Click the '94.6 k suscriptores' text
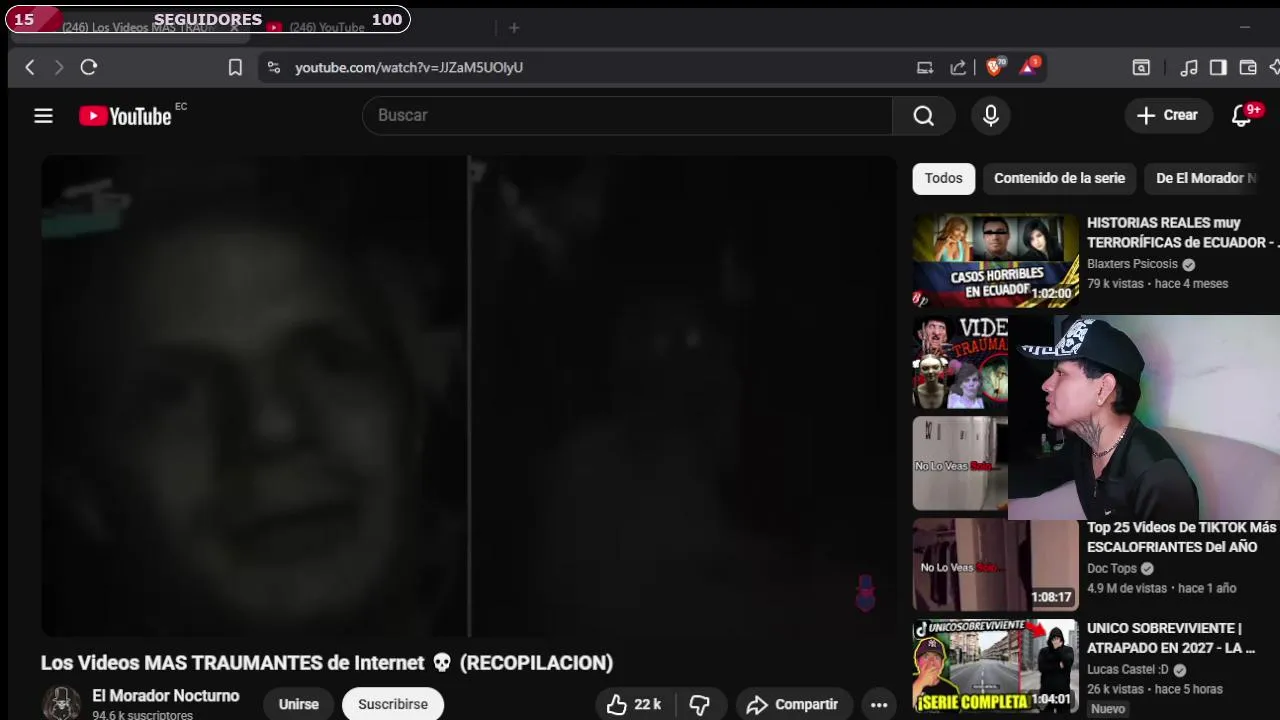 (x=143, y=715)
